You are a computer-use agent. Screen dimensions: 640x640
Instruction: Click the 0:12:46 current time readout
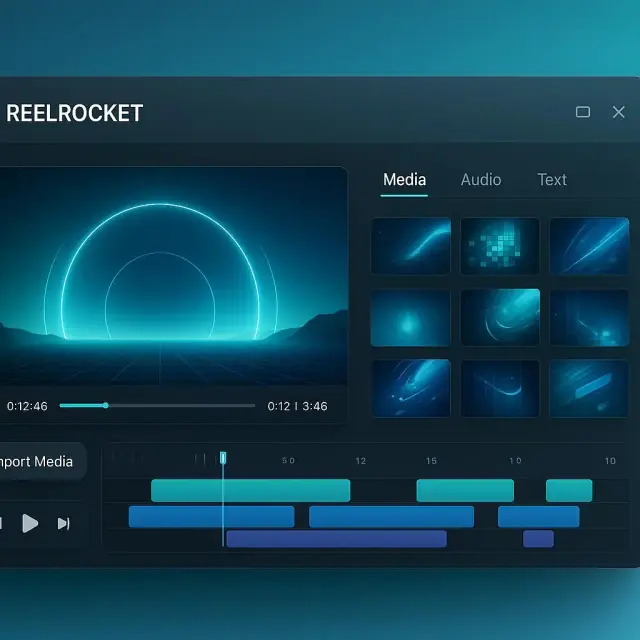[x=27, y=406]
